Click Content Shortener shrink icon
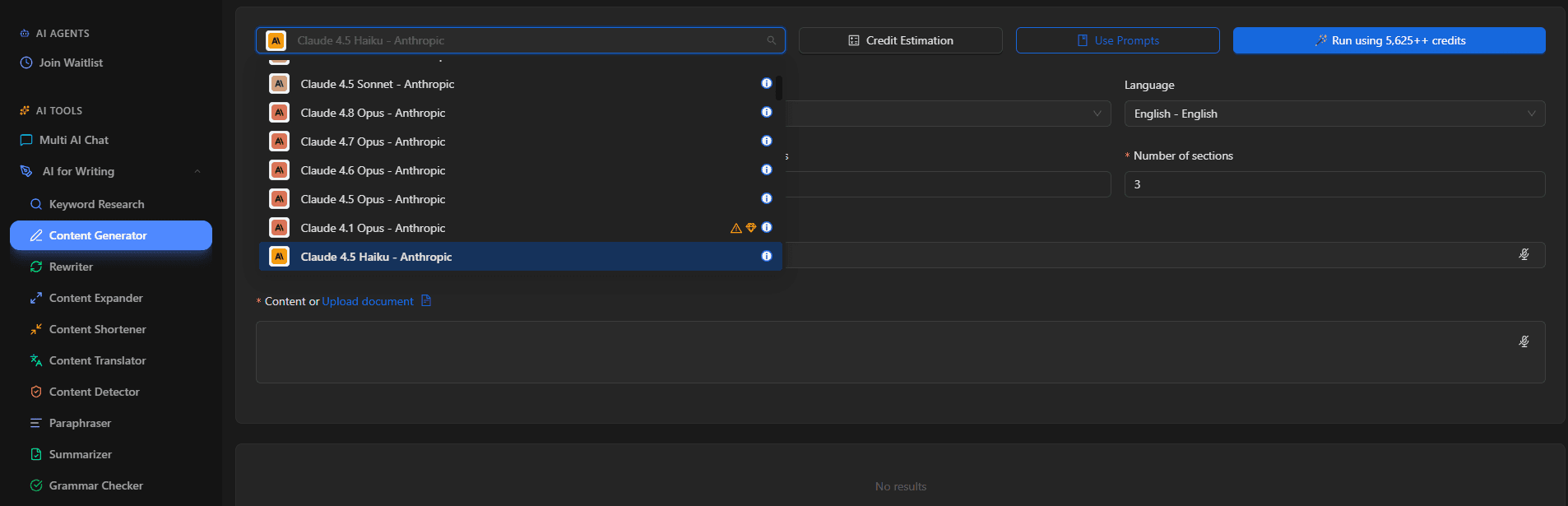This screenshot has height=506, width=1568. pyautogui.click(x=36, y=329)
